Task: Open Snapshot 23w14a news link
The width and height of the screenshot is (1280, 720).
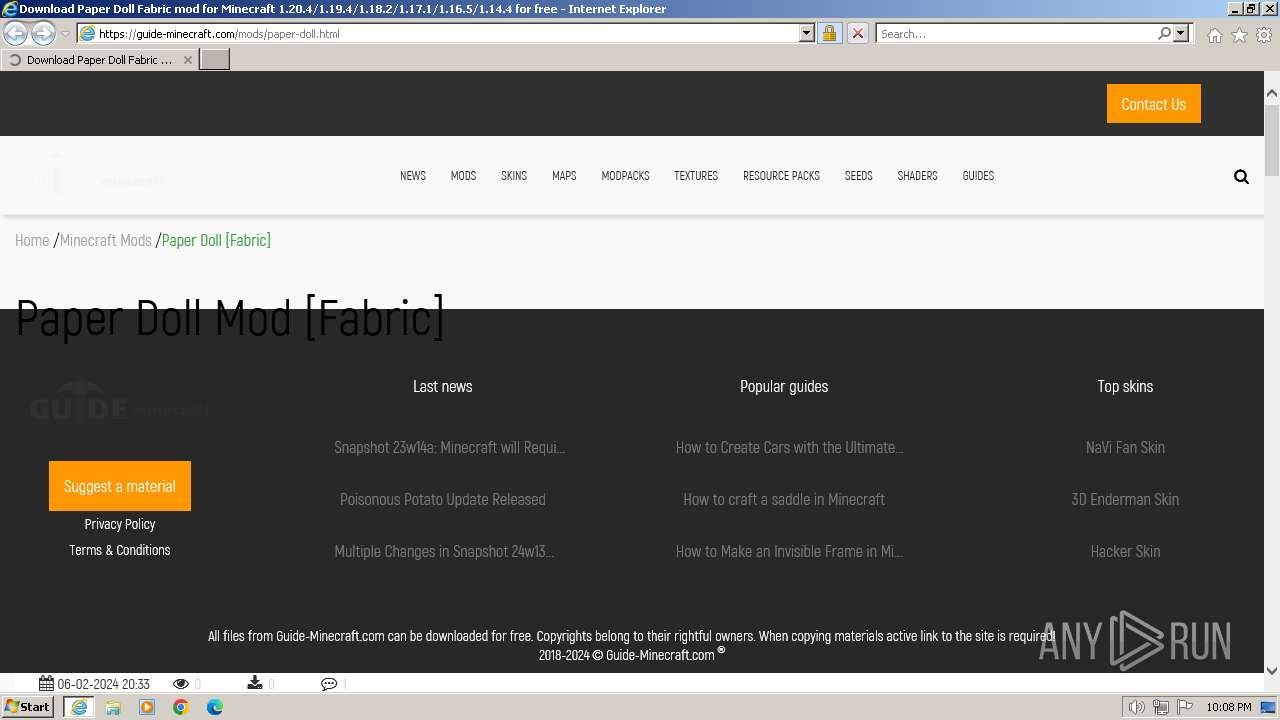Action: [449, 447]
